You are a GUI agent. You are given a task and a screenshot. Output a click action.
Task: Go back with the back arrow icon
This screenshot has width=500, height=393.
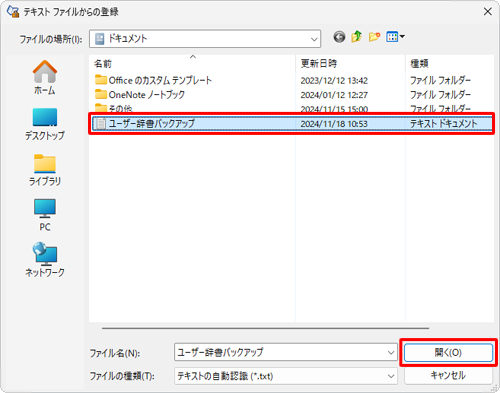coord(339,37)
